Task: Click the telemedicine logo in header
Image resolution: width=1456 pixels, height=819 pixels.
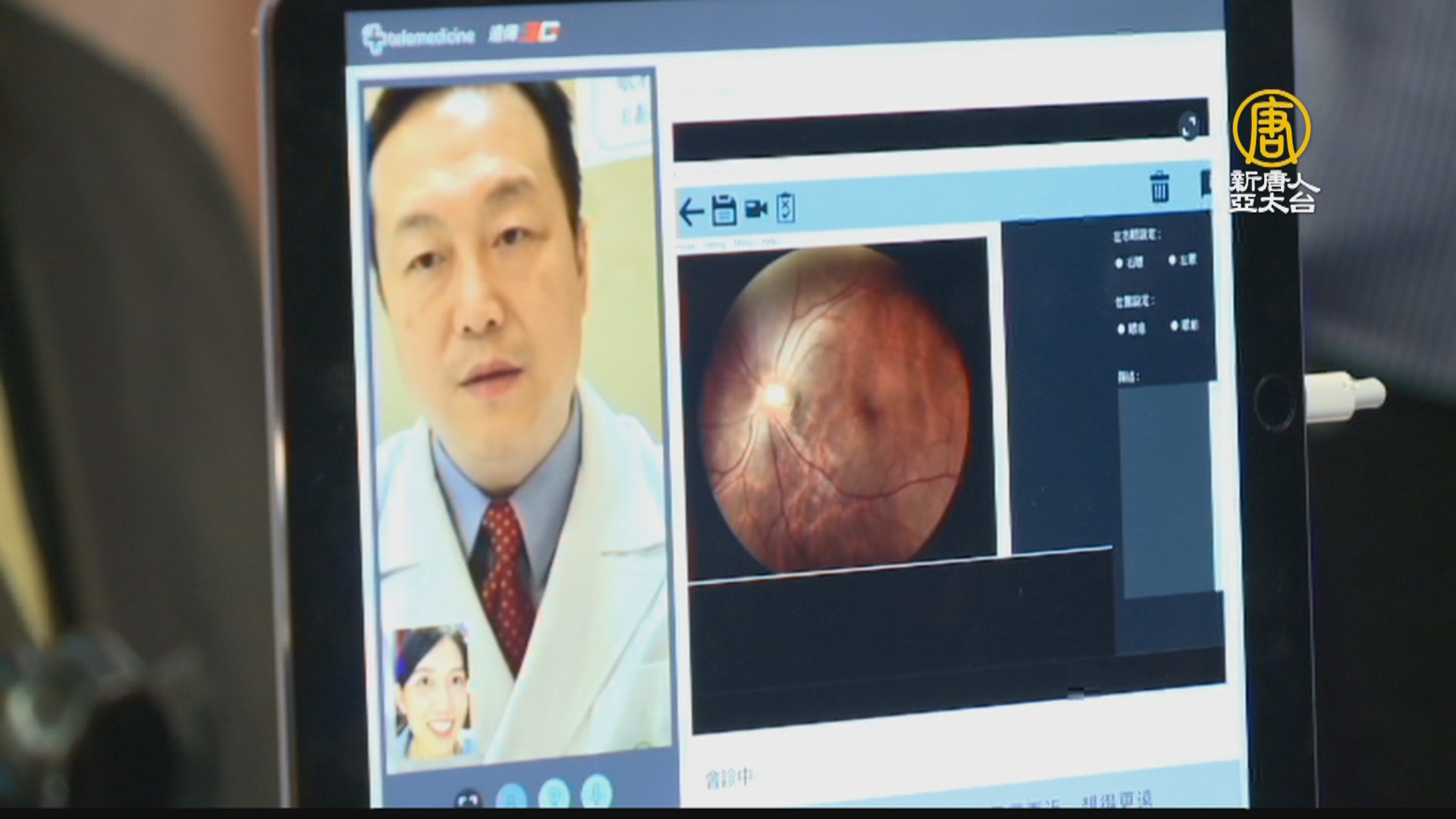Action: pyautogui.click(x=419, y=36)
